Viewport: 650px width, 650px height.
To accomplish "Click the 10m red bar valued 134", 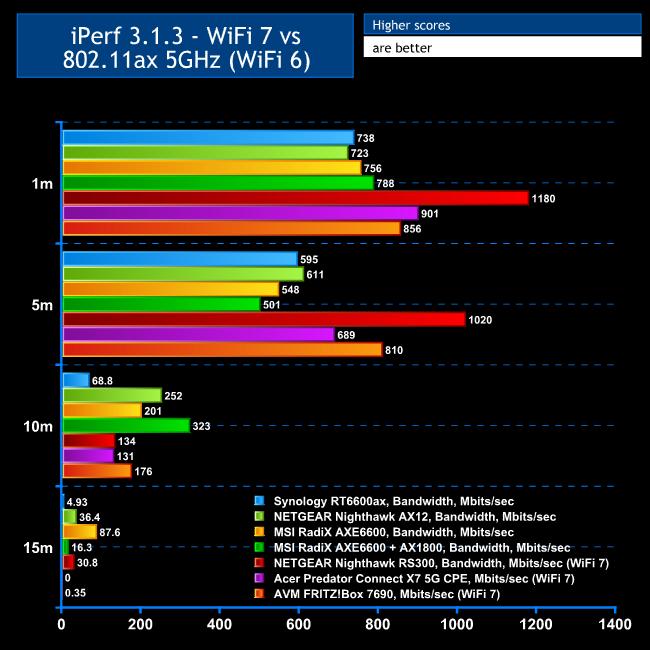I will pyautogui.click(x=89, y=441).
